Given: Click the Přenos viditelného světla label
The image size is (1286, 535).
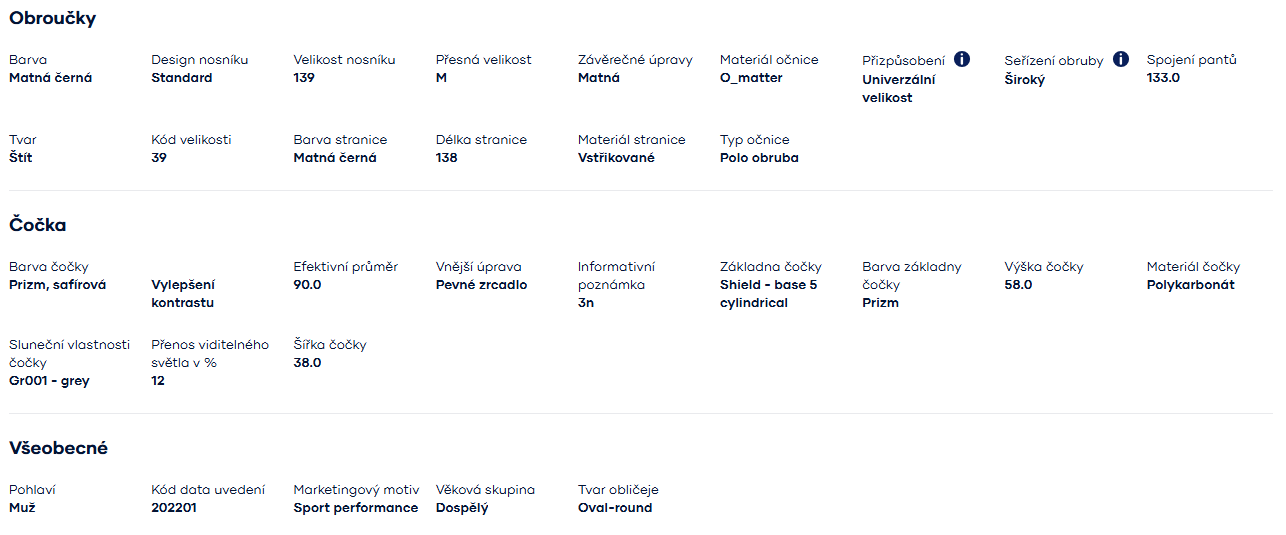Looking at the screenshot, I should tap(210, 354).
